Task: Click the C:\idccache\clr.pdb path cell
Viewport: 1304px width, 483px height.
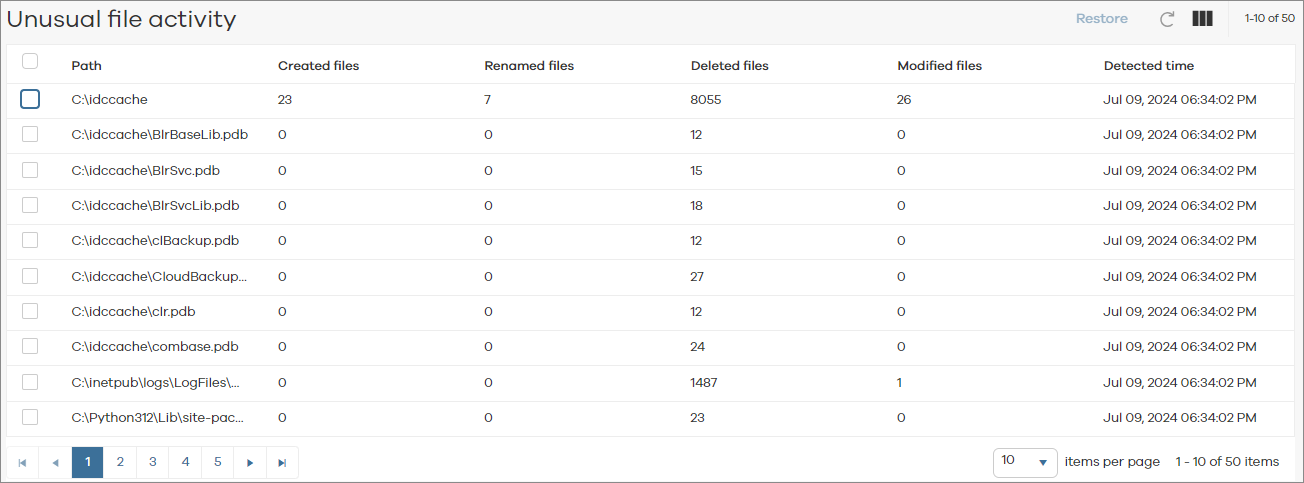Action: click(x=133, y=311)
